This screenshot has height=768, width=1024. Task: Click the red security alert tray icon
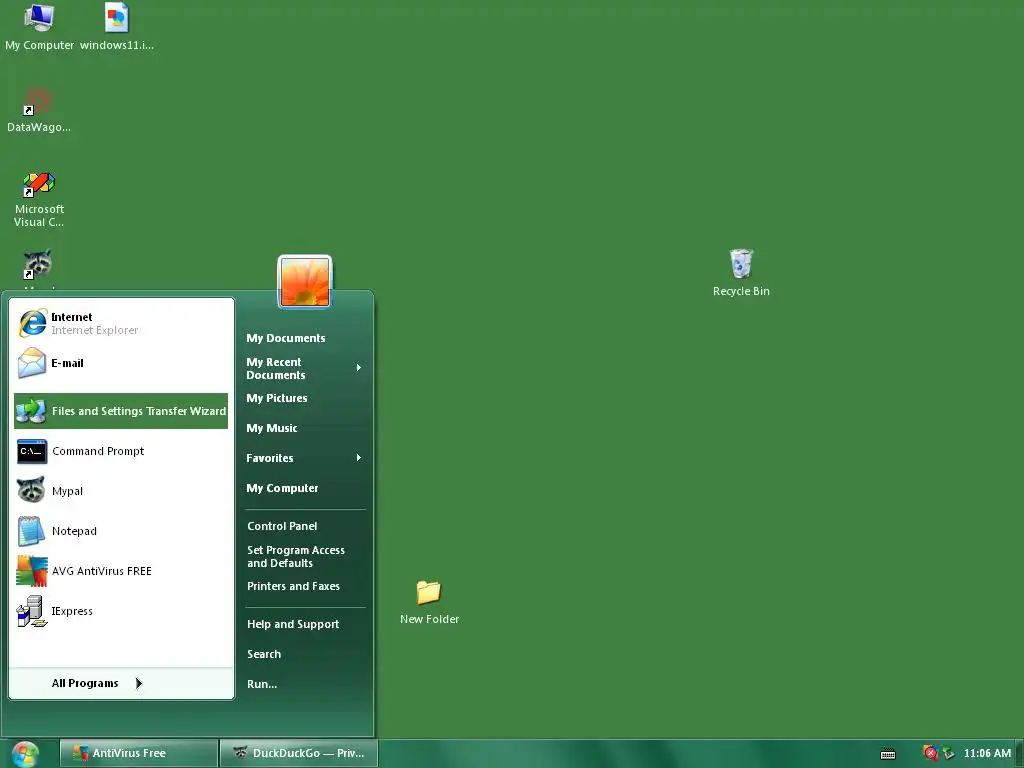(x=931, y=754)
